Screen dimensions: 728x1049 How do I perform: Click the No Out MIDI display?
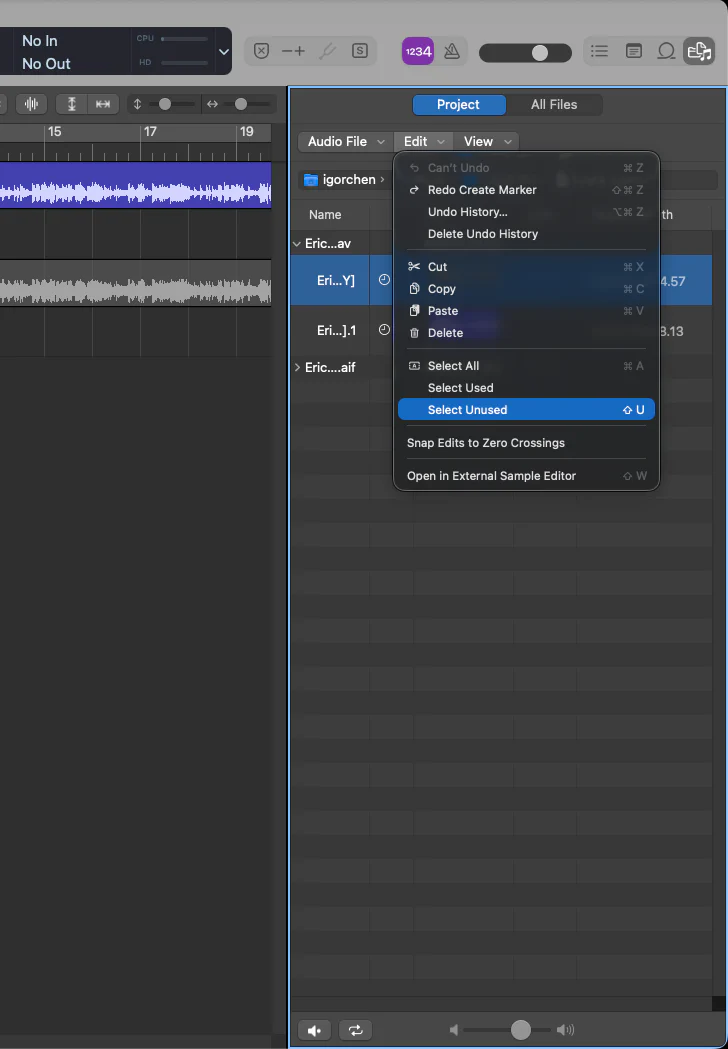point(46,64)
